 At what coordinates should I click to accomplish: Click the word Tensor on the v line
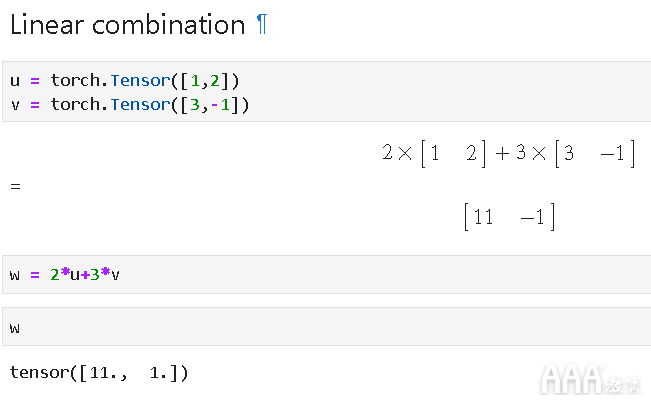click(140, 104)
